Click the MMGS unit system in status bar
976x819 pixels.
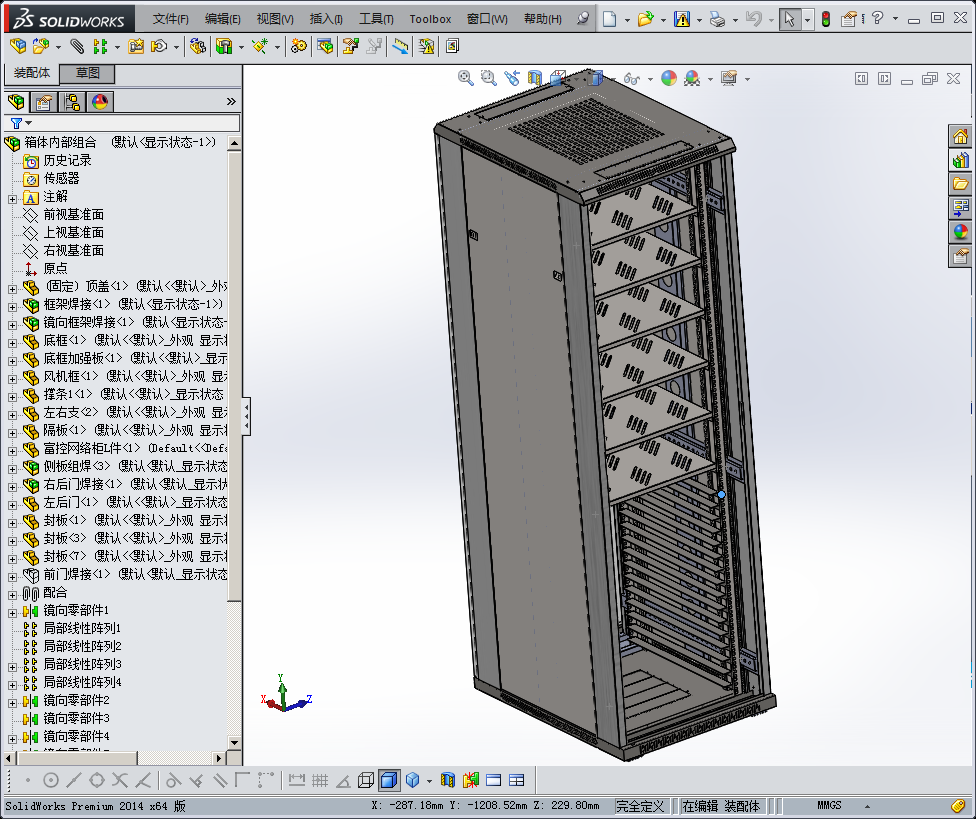828,805
